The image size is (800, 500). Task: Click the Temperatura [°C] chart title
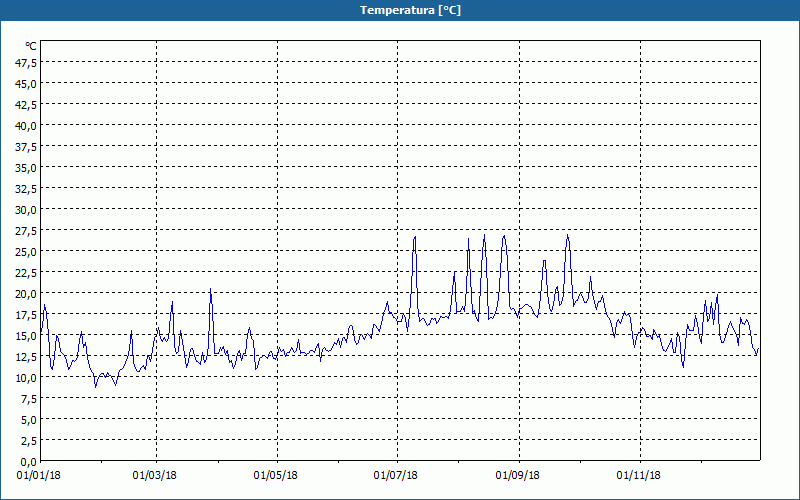[x=410, y=10]
